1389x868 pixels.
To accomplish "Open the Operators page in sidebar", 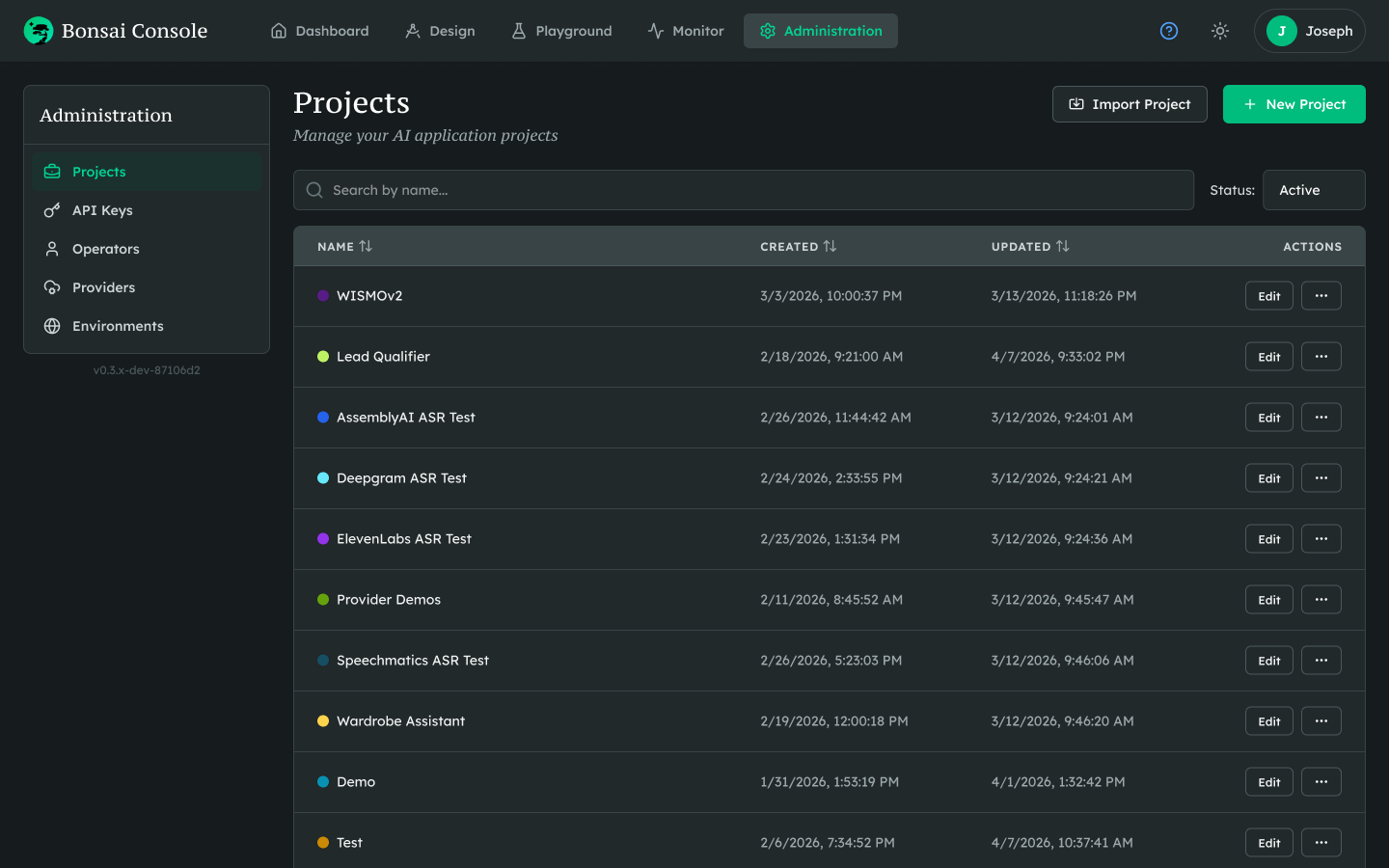I will point(105,249).
